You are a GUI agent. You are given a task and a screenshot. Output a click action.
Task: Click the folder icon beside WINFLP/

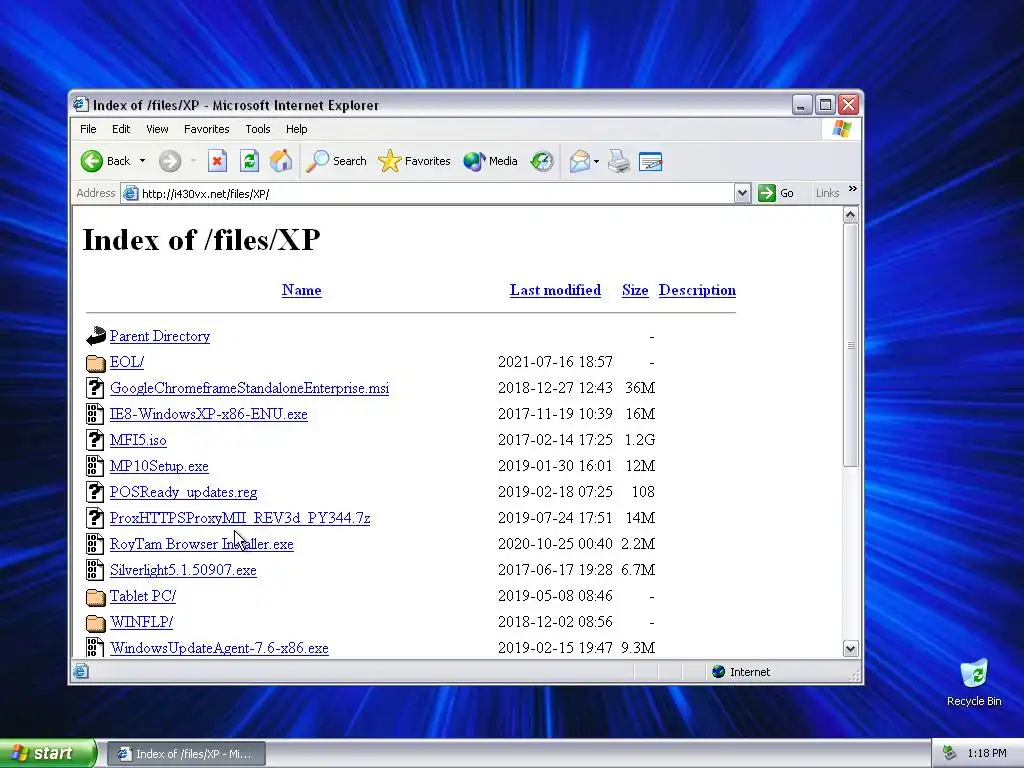(x=95, y=622)
